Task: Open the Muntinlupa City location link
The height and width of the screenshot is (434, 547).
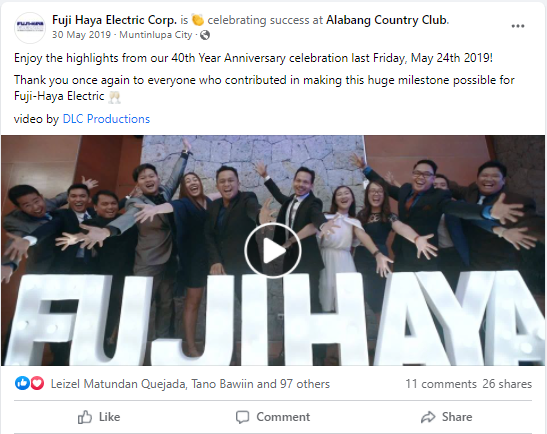Action: pyautogui.click(x=156, y=35)
